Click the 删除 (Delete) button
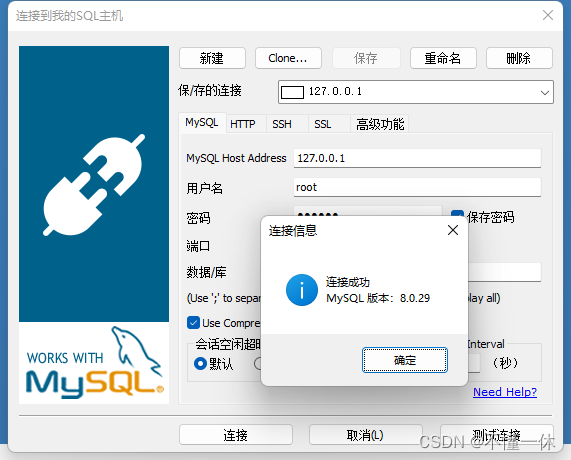The width and height of the screenshot is (571, 460). pyautogui.click(x=519, y=58)
